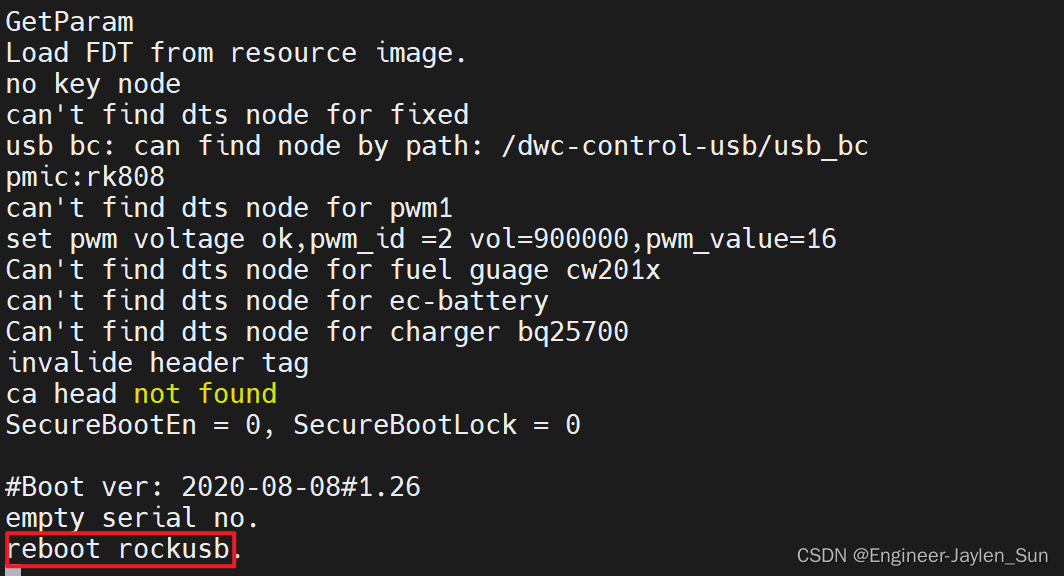The width and height of the screenshot is (1064, 576).
Task: Click the 'pmic:rk808' line
Action: coord(85,177)
